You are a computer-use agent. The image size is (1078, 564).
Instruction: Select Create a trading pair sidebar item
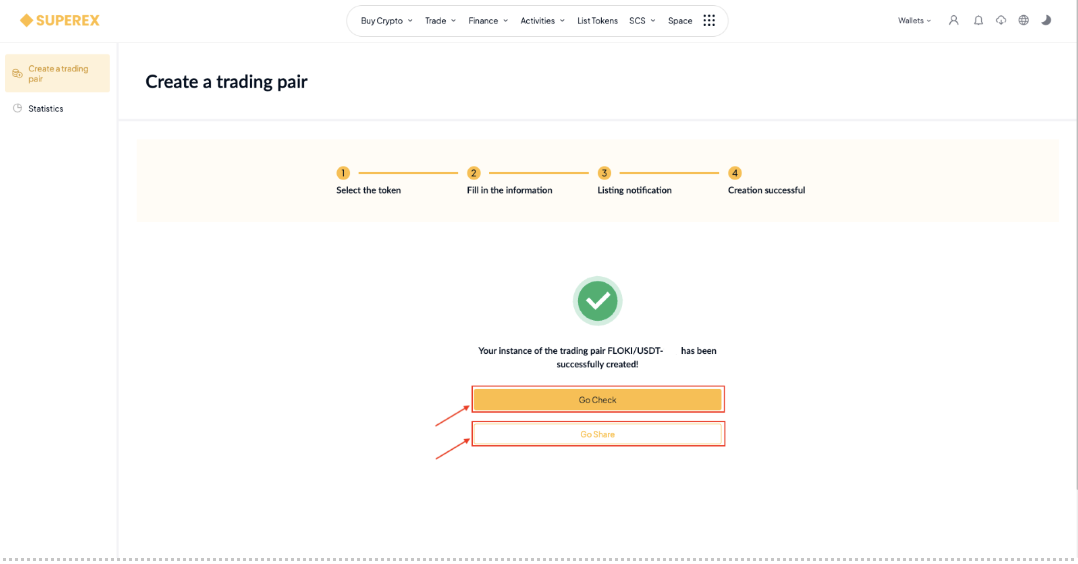coord(58,74)
